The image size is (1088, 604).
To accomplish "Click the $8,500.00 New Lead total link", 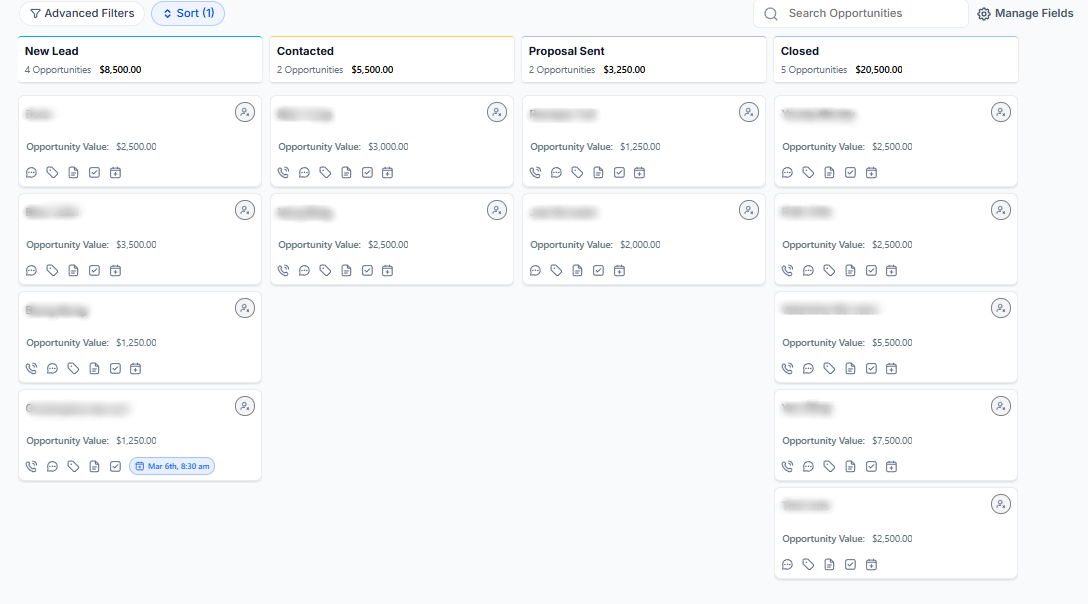I will pyautogui.click(x=120, y=71).
